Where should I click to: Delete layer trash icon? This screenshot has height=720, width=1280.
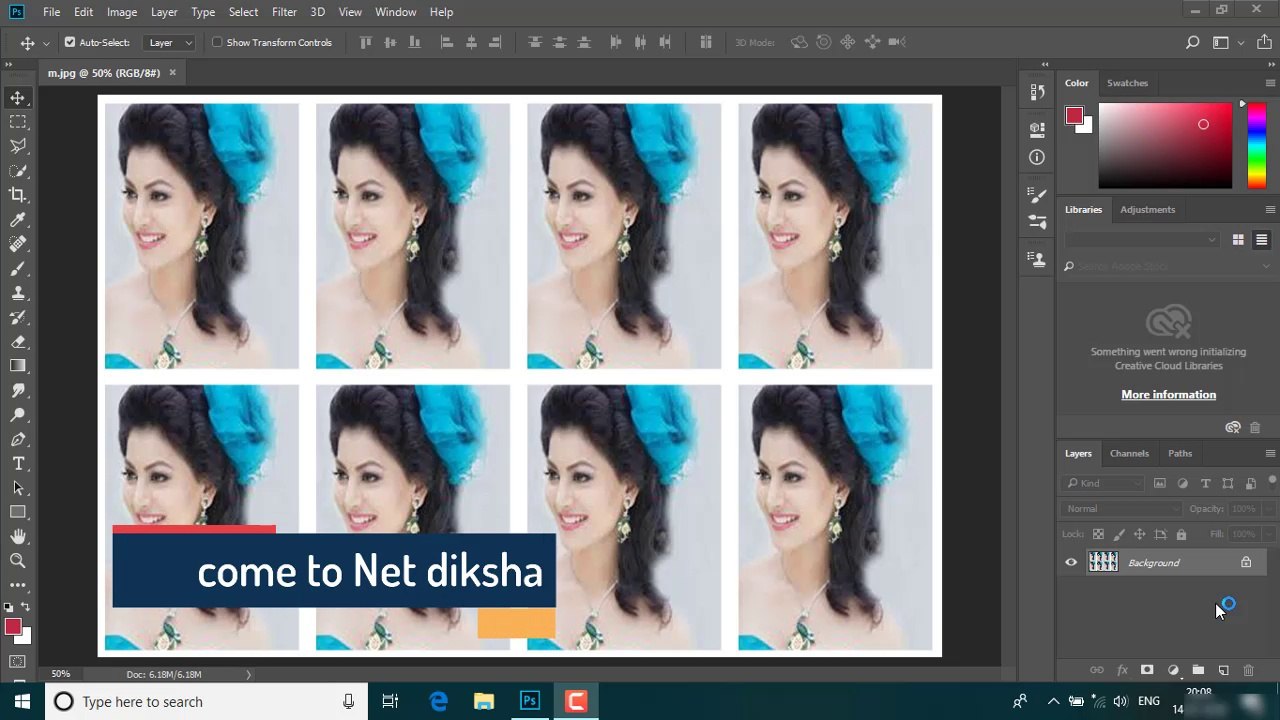1248,670
